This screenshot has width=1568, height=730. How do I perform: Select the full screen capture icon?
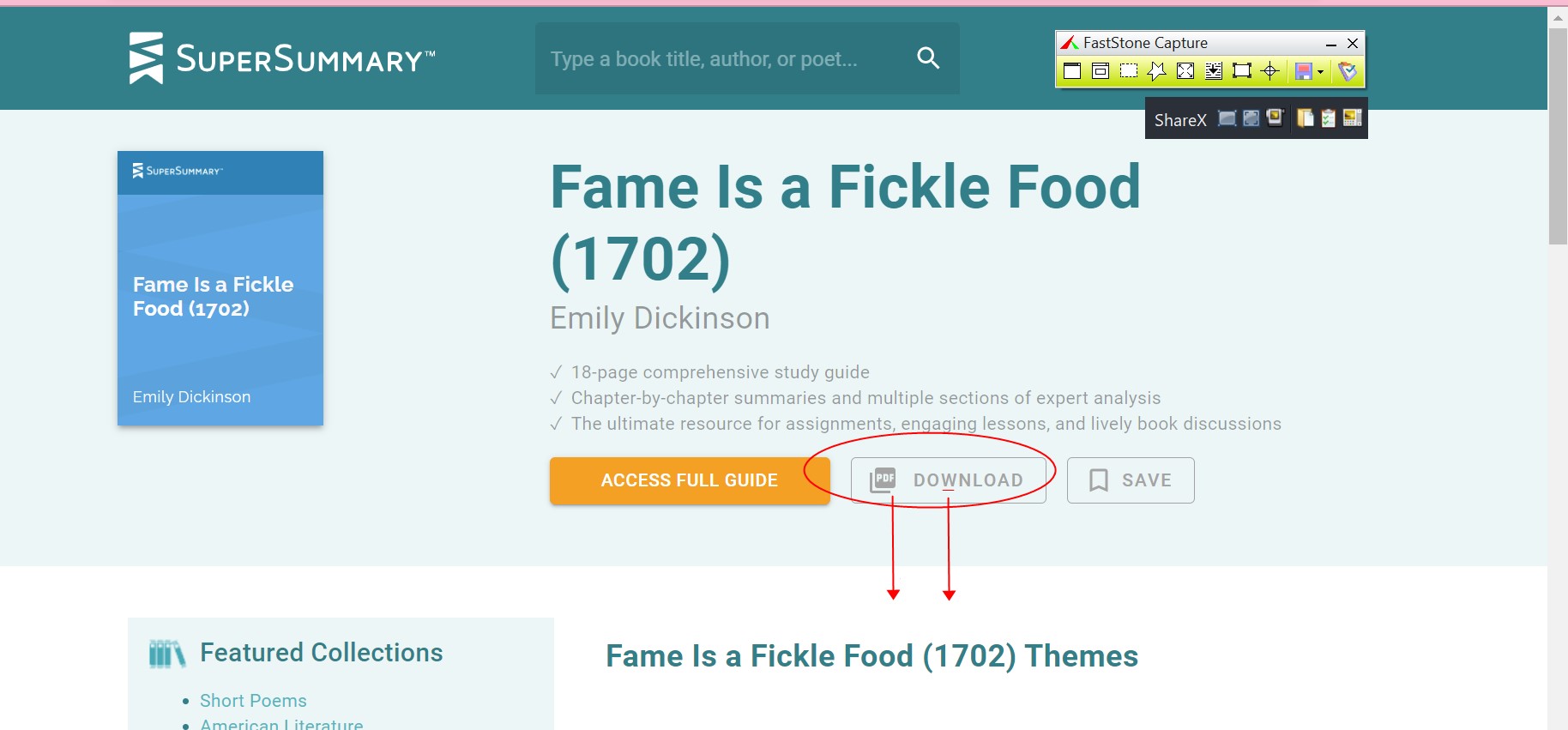coord(1185,71)
